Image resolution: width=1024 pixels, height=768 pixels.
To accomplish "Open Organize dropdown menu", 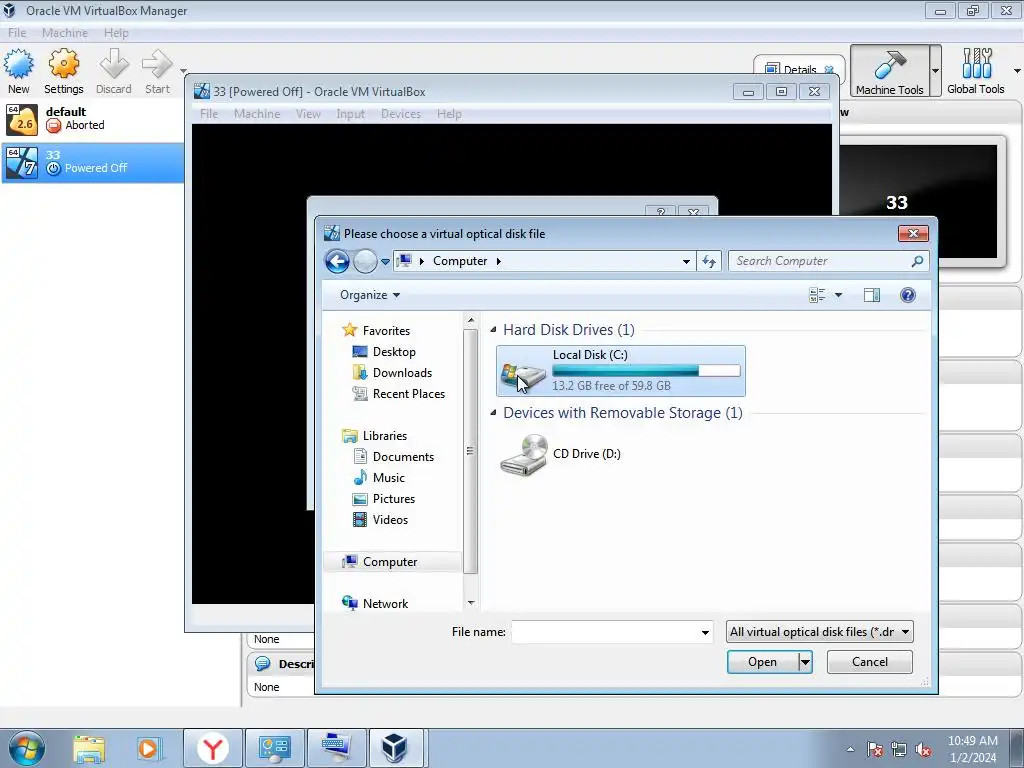I will 370,295.
